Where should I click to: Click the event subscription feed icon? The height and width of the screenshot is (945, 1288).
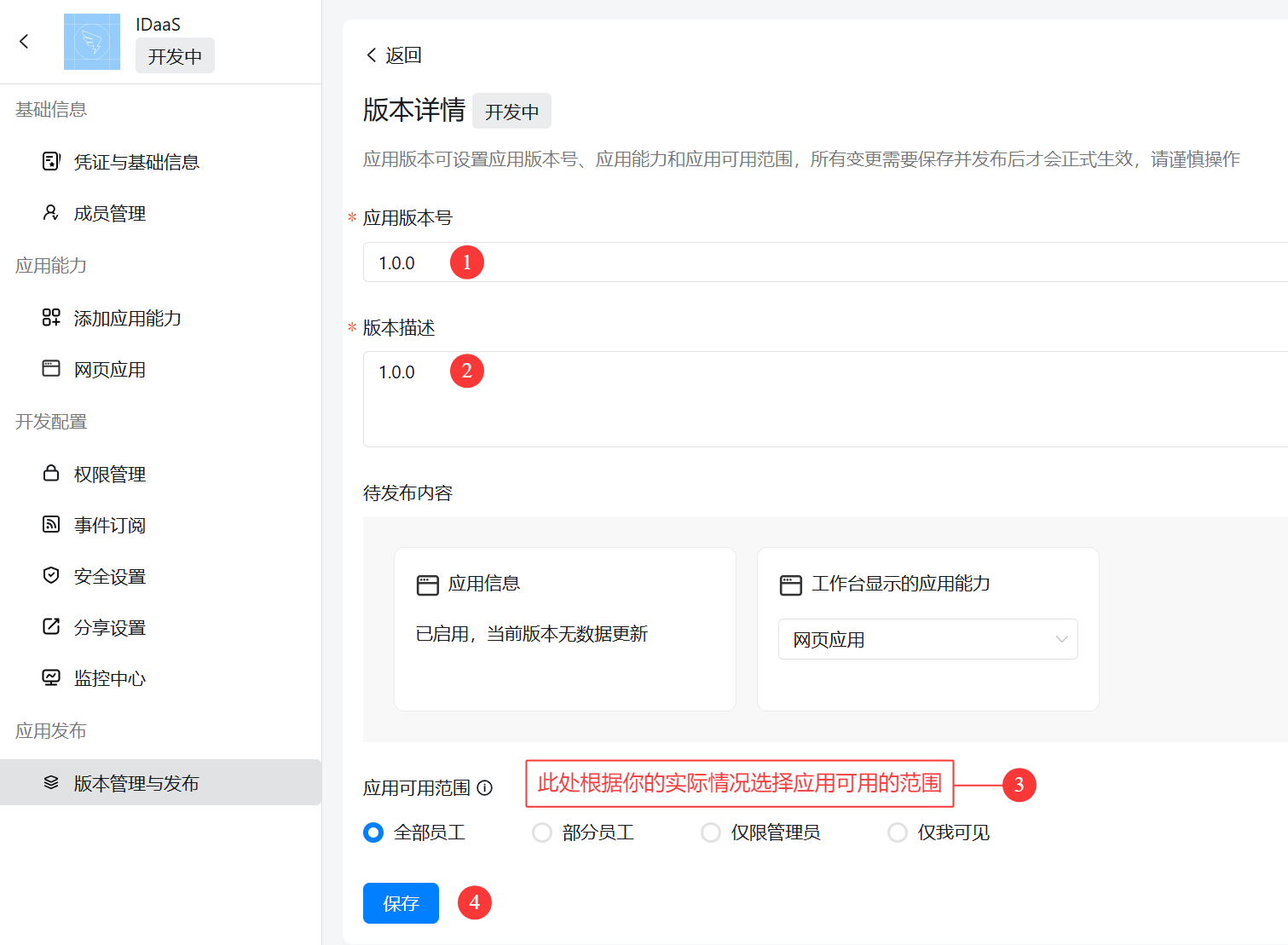(x=51, y=525)
